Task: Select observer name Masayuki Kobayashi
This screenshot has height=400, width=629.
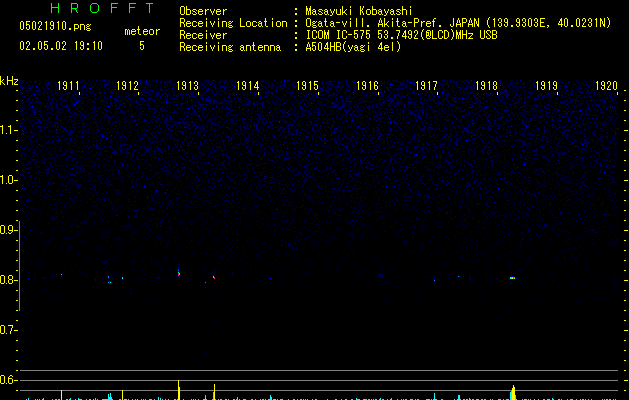Action: [359, 11]
